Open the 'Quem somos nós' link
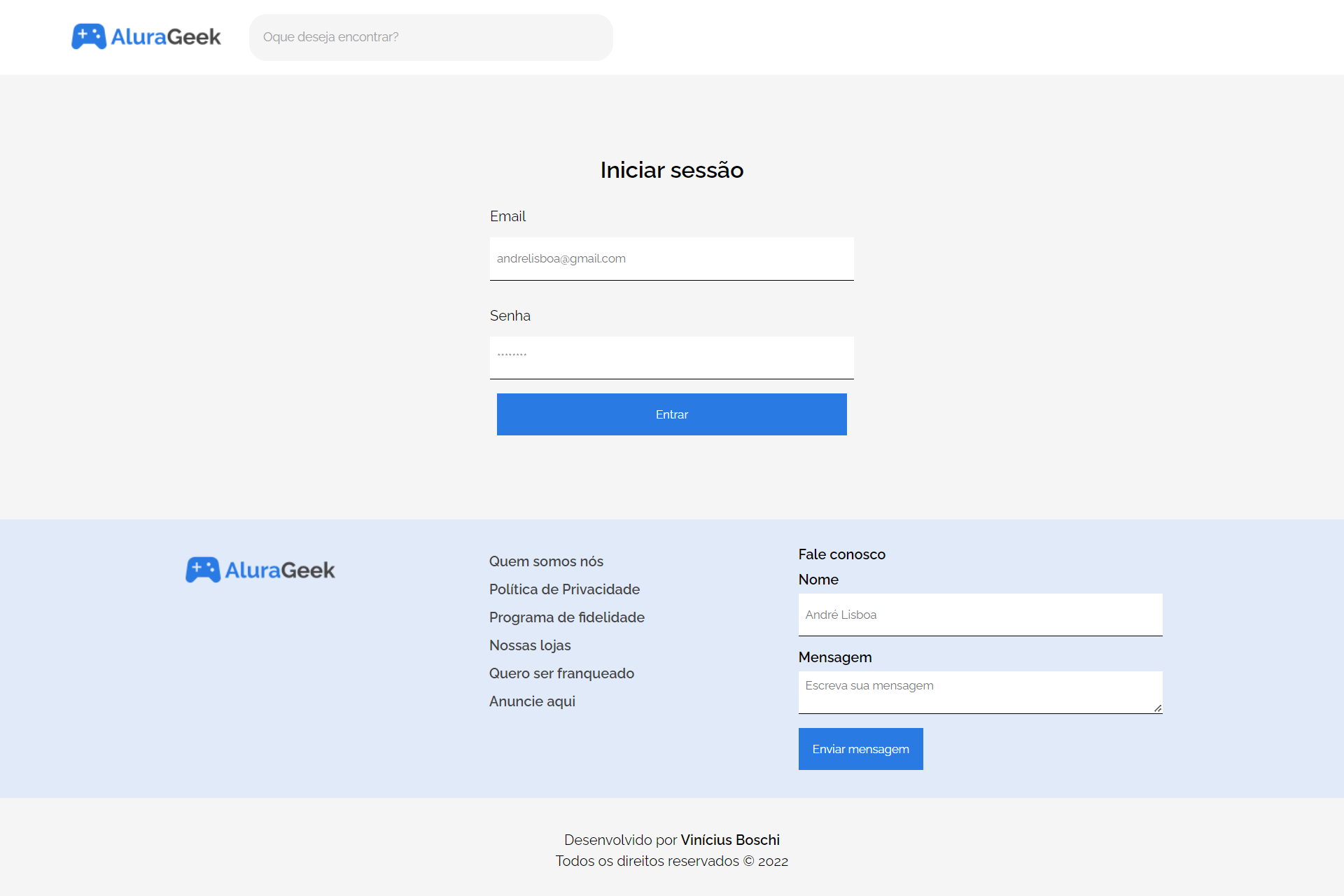1344x896 pixels. coord(546,561)
